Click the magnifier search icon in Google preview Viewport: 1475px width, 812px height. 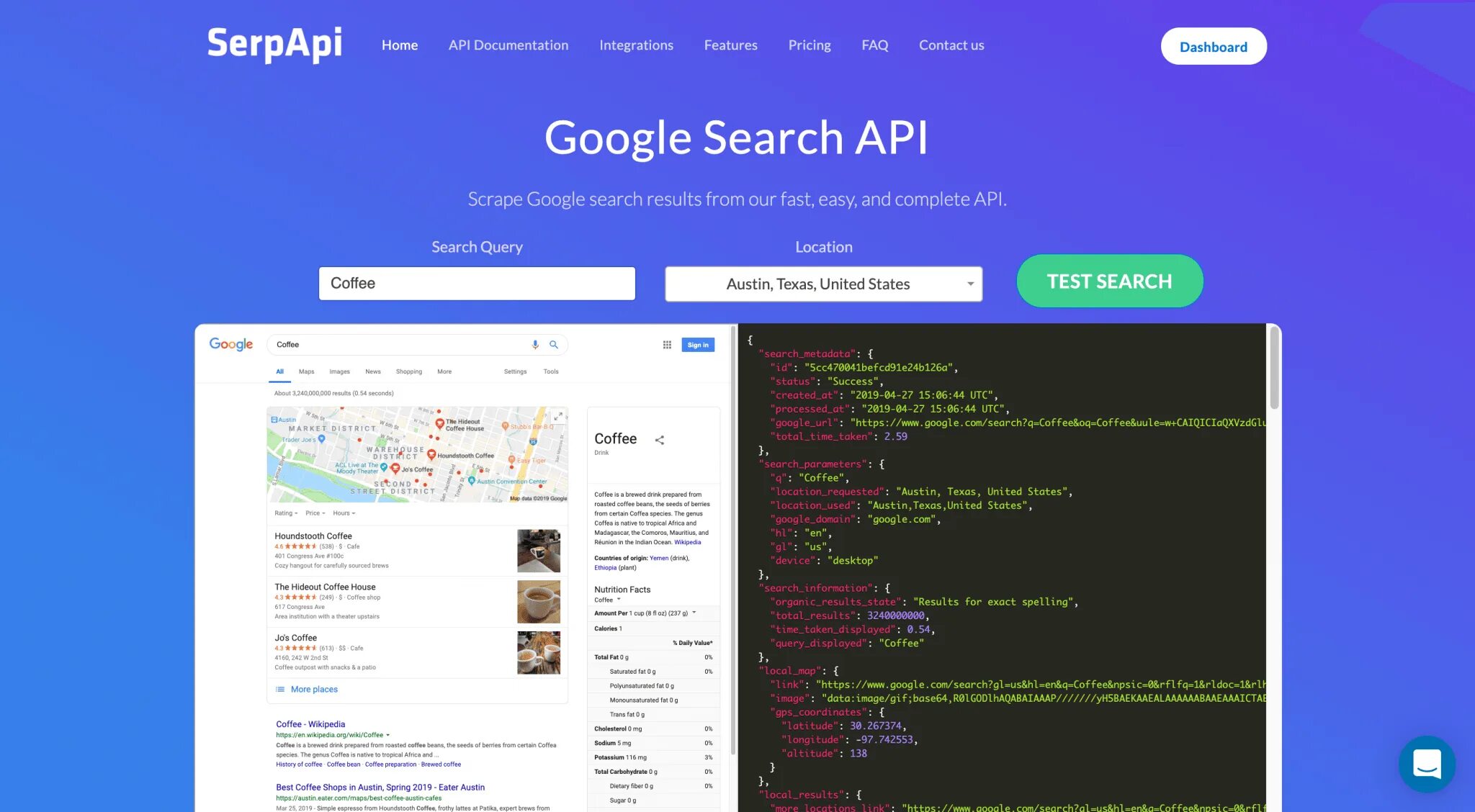coord(554,345)
